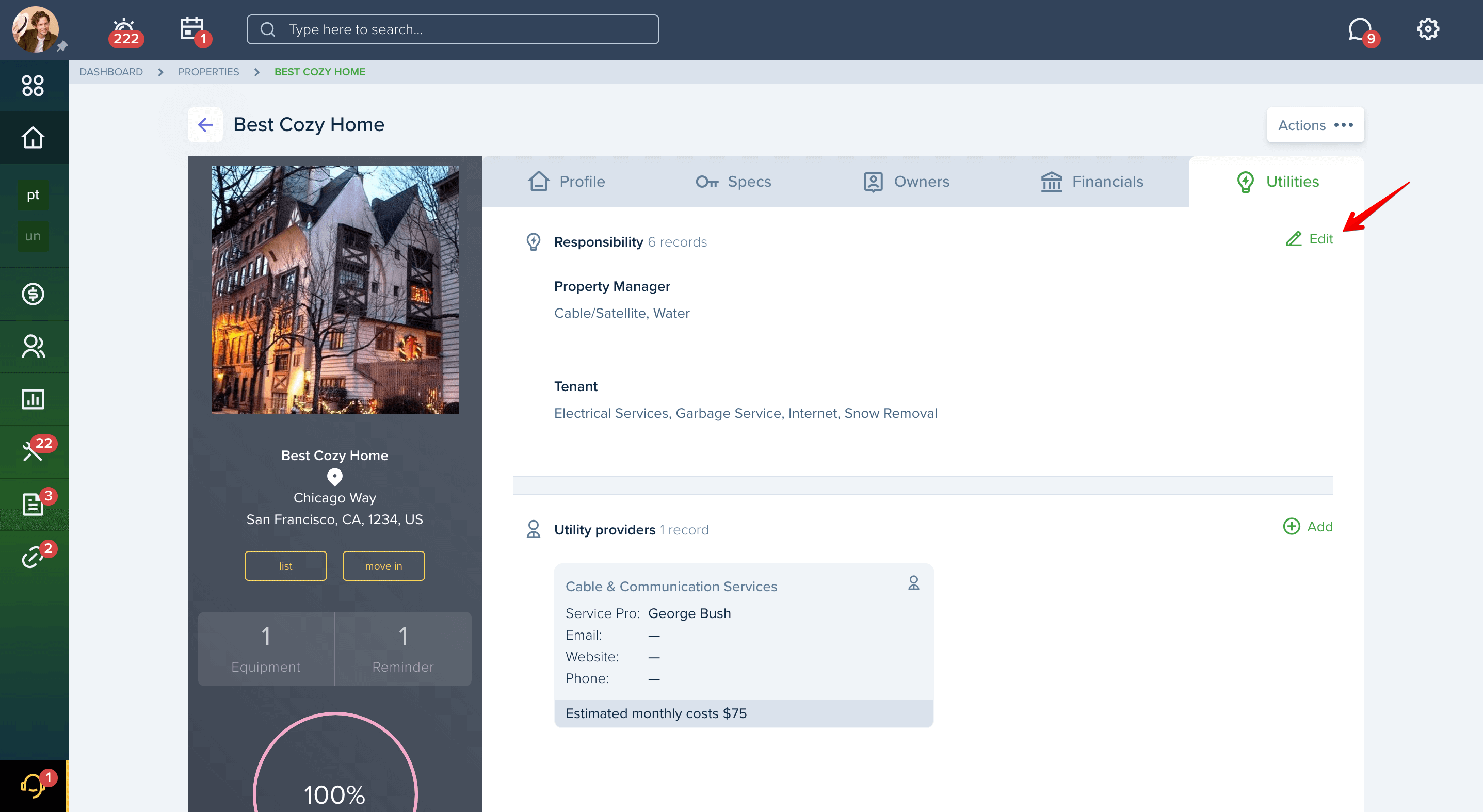Click the 'Tenant' heading
1483x812 pixels.
[x=576, y=387]
